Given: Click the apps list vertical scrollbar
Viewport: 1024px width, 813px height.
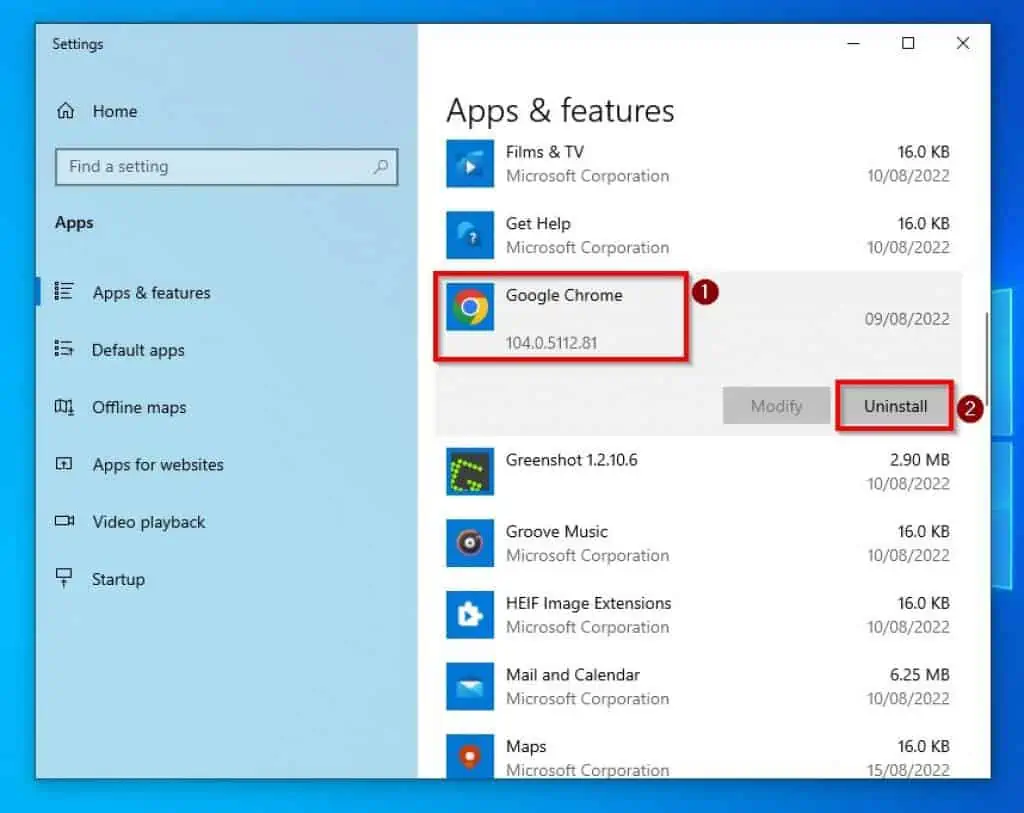Looking at the screenshot, I should [986, 358].
